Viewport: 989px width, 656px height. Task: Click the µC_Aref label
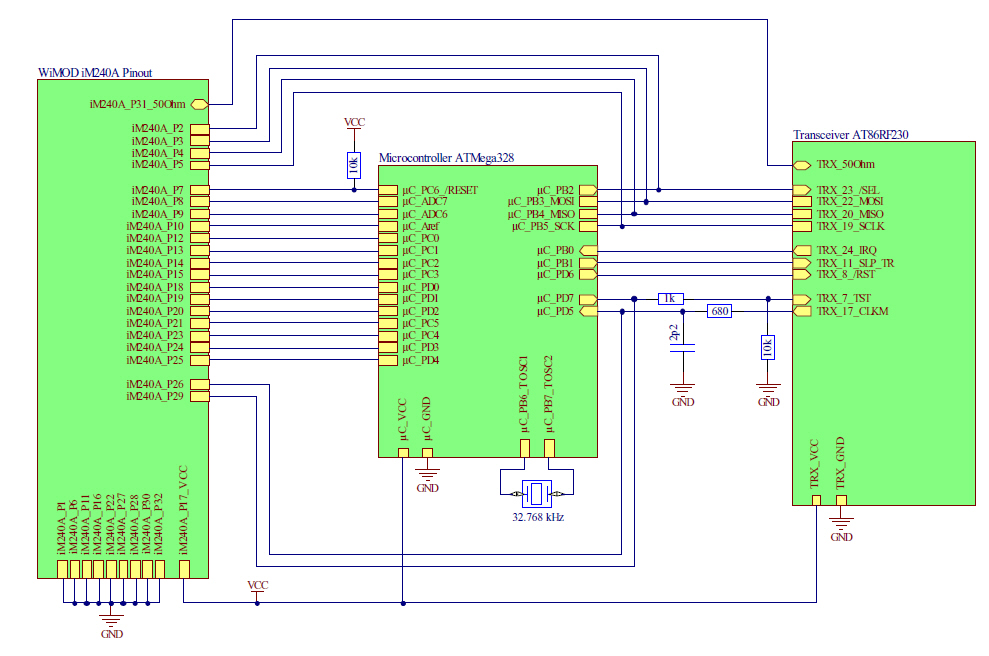coord(420,226)
